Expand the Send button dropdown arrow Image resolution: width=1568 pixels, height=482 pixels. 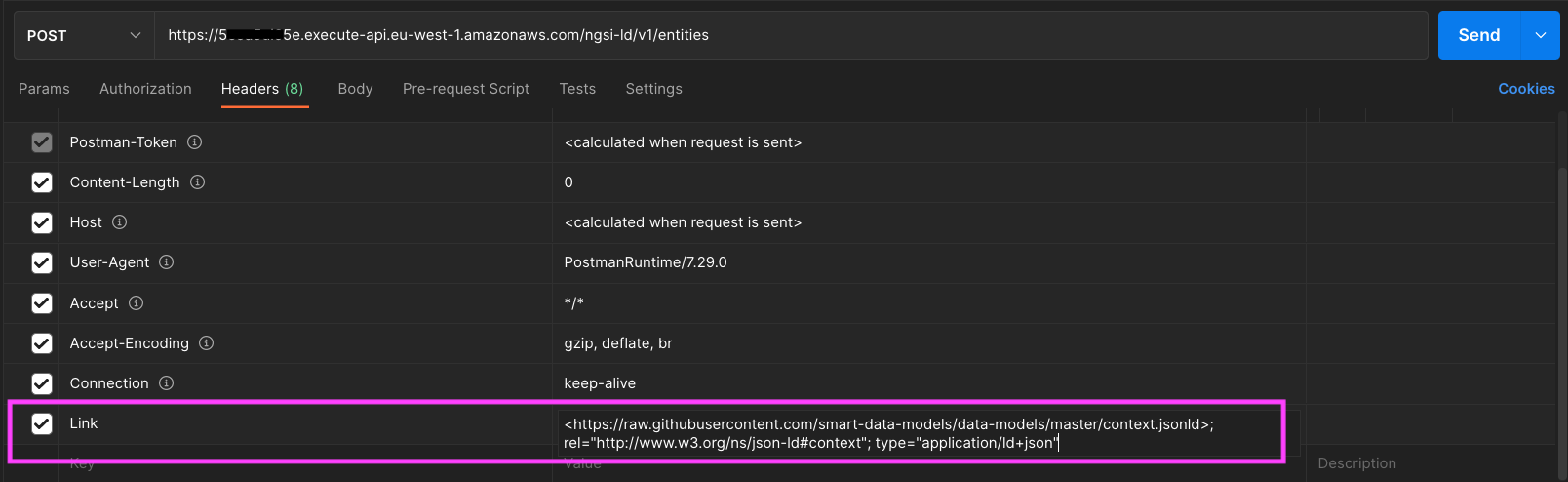click(x=1541, y=35)
